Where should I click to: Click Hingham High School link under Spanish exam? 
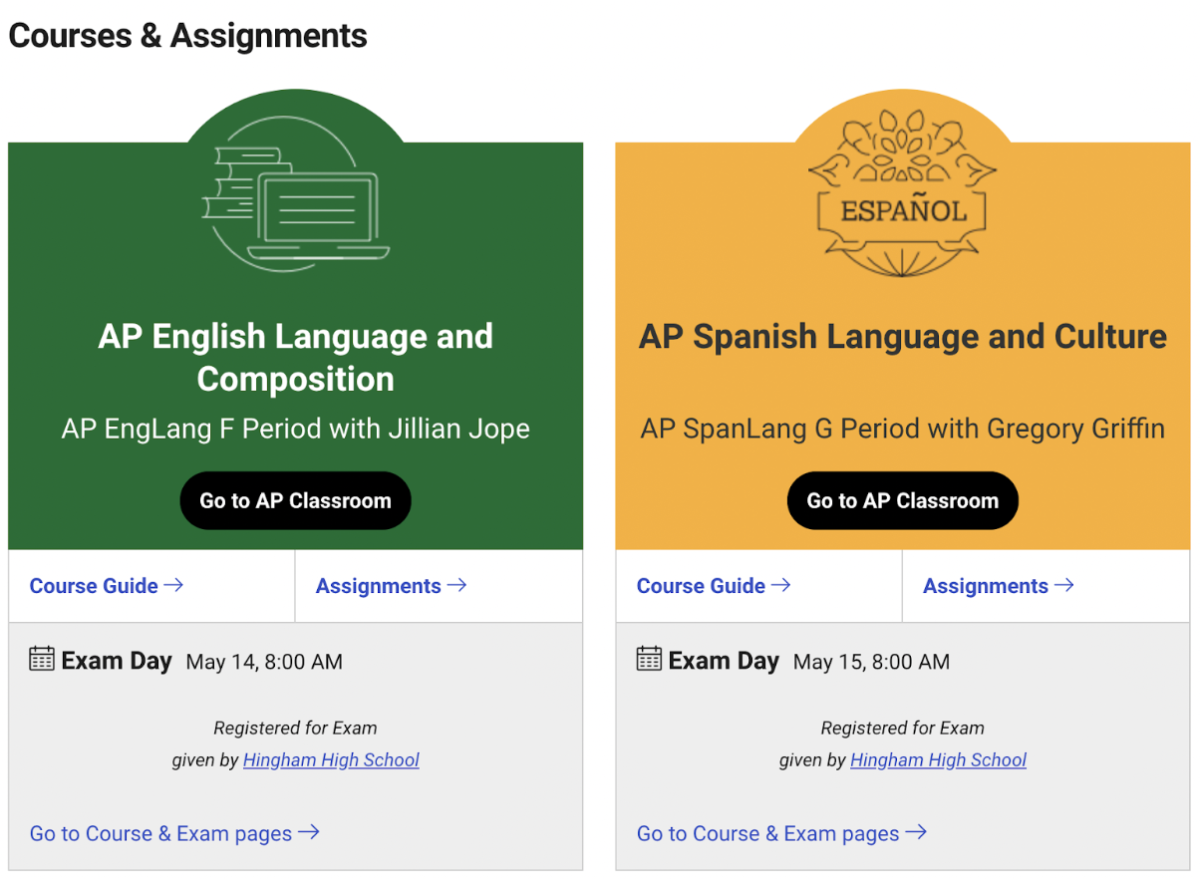tap(938, 760)
